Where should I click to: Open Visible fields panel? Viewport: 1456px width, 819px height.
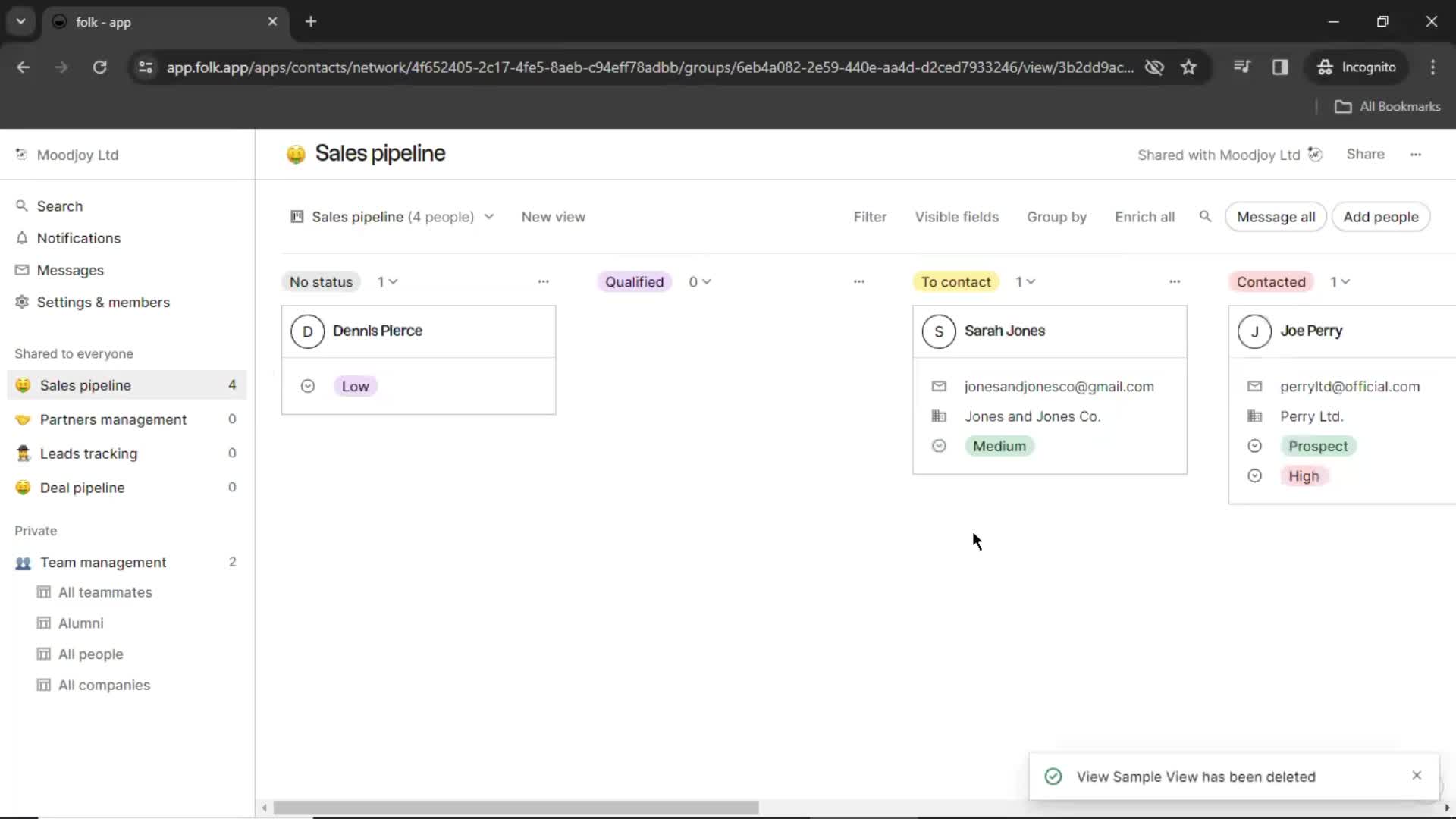pos(957,217)
